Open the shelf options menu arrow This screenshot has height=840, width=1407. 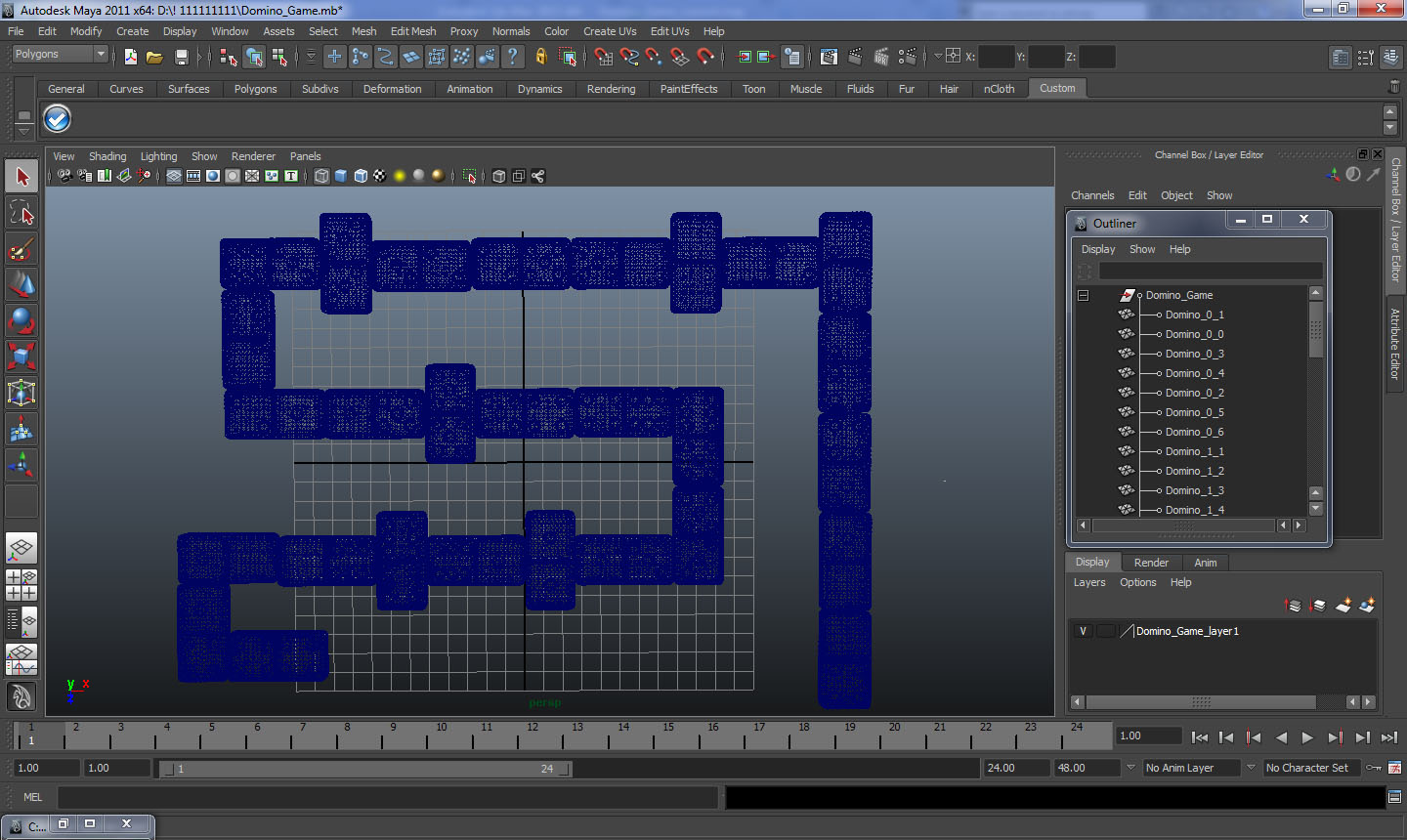pos(24,130)
